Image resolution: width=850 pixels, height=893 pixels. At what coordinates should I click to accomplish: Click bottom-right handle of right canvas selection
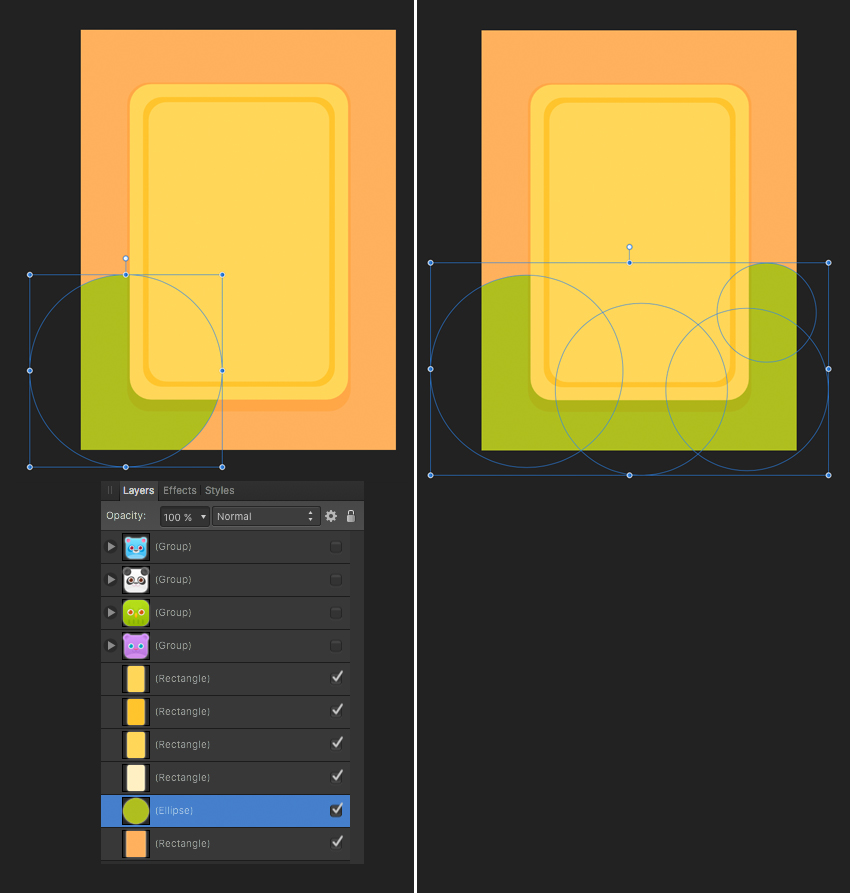click(x=828, y=475)
